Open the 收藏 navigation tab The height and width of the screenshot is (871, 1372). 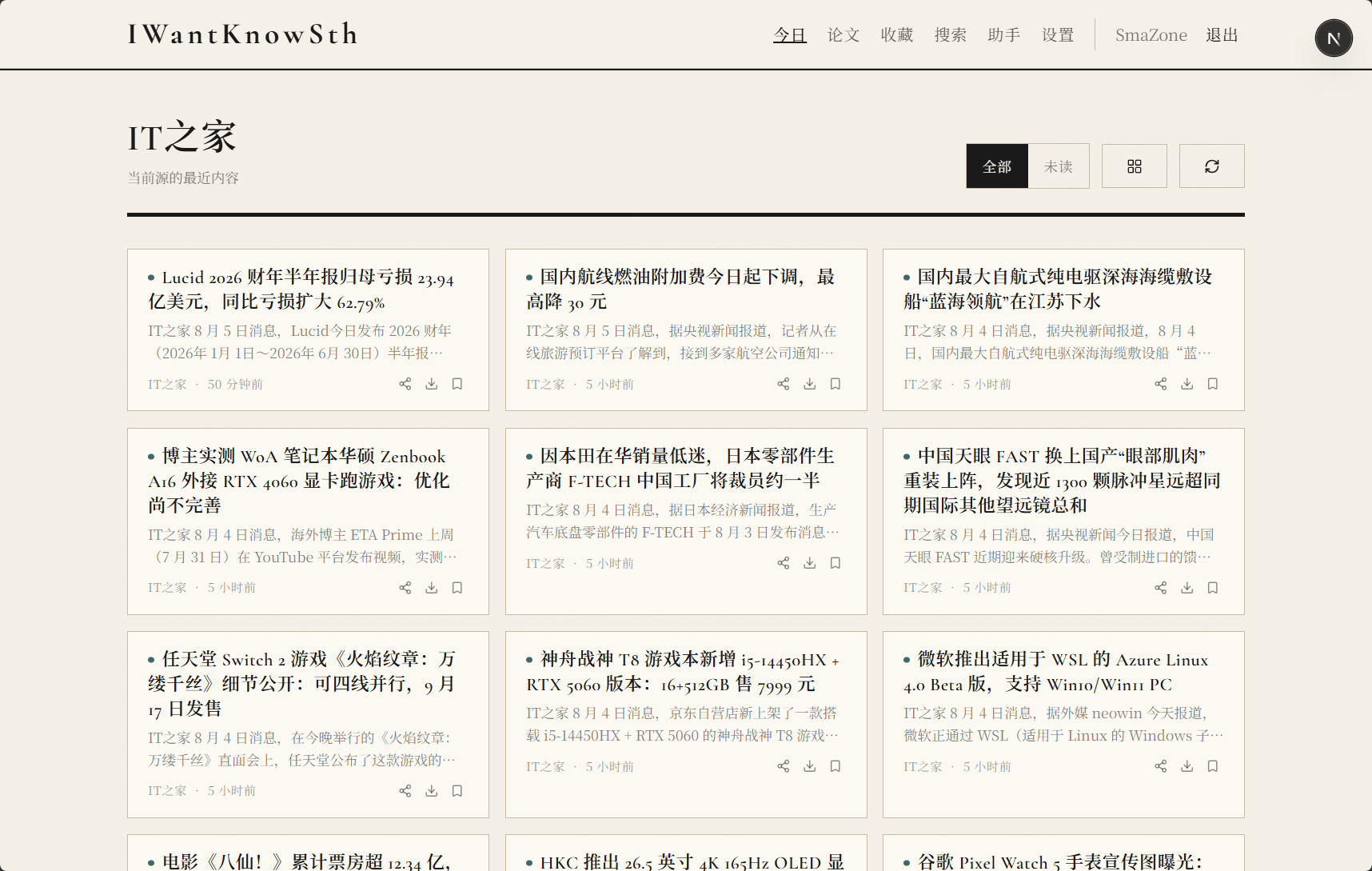click(x=897, y=35)
